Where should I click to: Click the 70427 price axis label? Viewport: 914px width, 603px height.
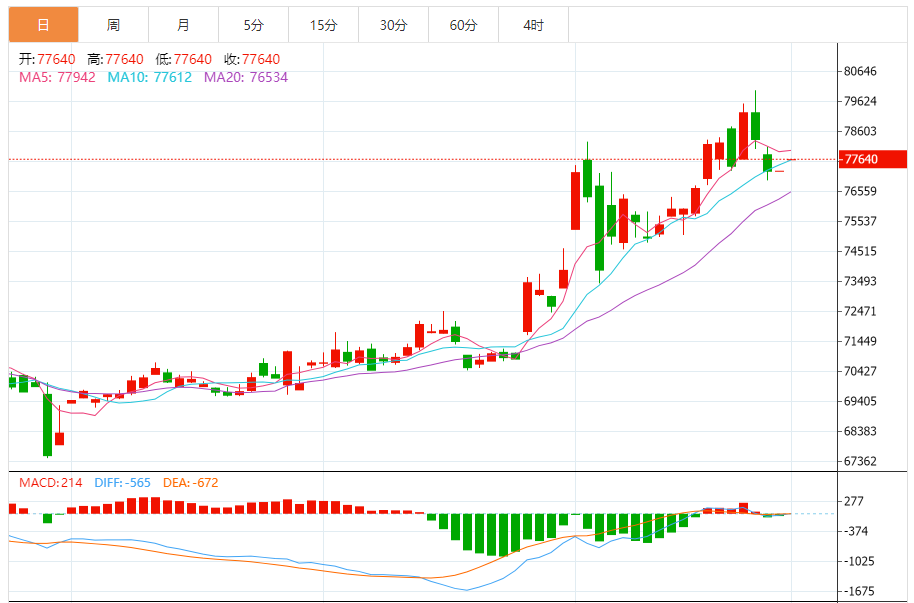click(x=860, y=371)
